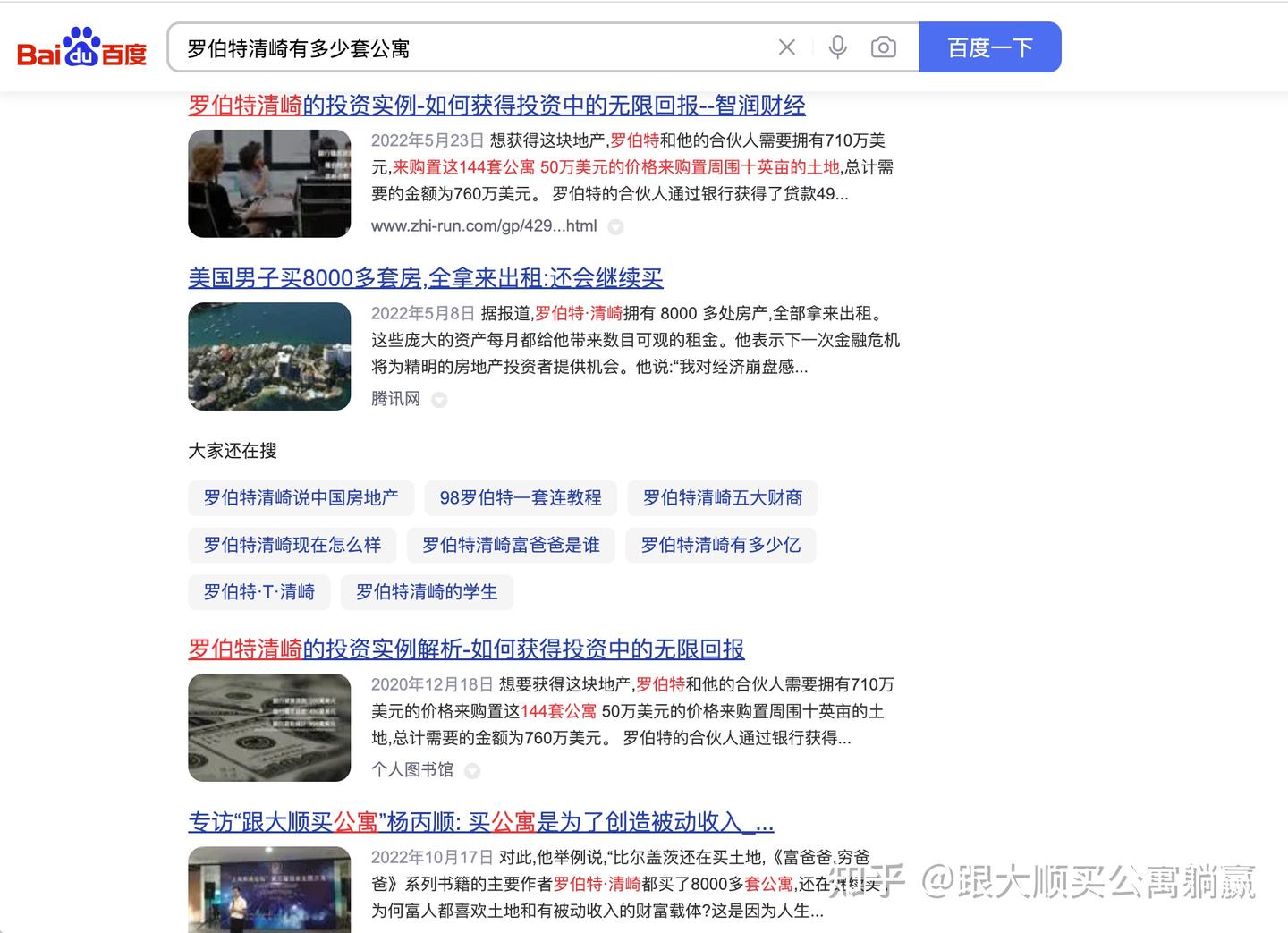Open the 美国男子买8000多套房 result
Image resolution: width=1288 pixels, height=933 pixels.
point(424,278)
